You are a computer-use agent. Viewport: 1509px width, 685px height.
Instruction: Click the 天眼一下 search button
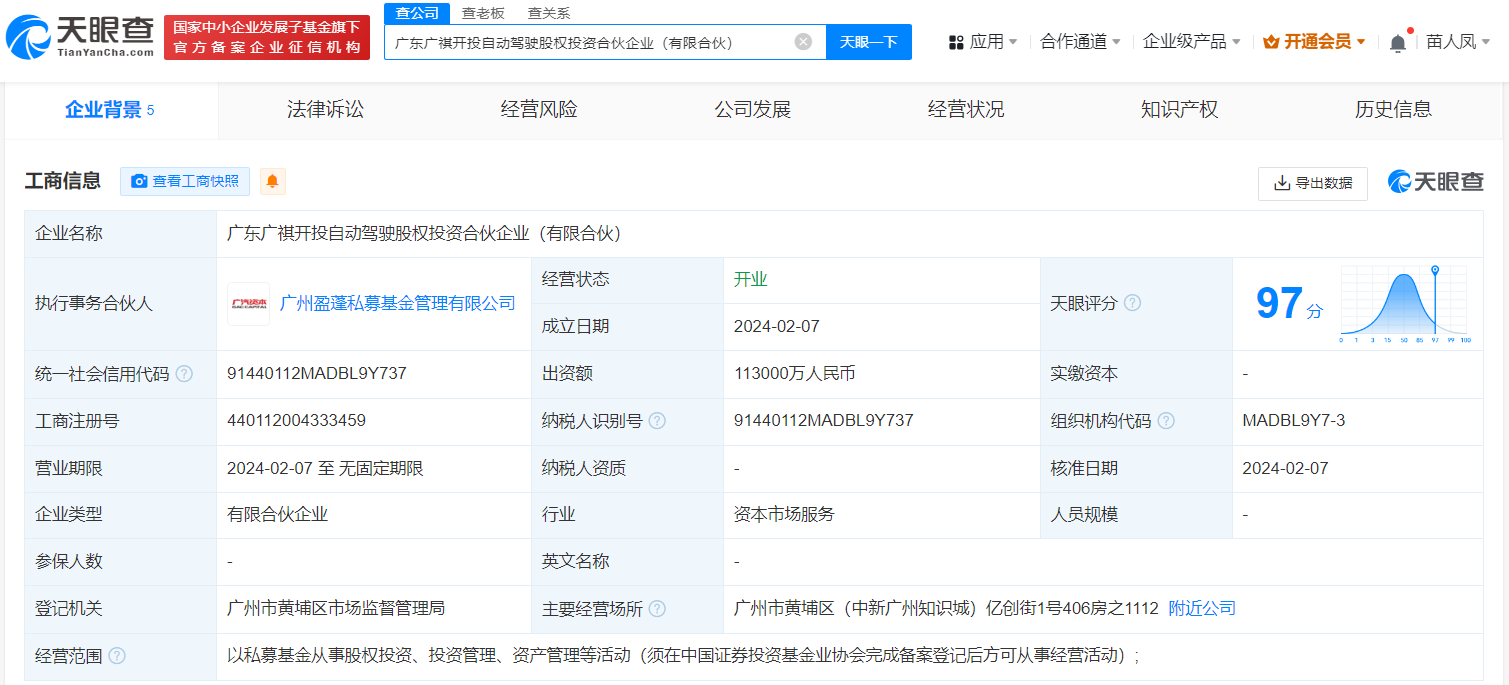tap(868, 42)
